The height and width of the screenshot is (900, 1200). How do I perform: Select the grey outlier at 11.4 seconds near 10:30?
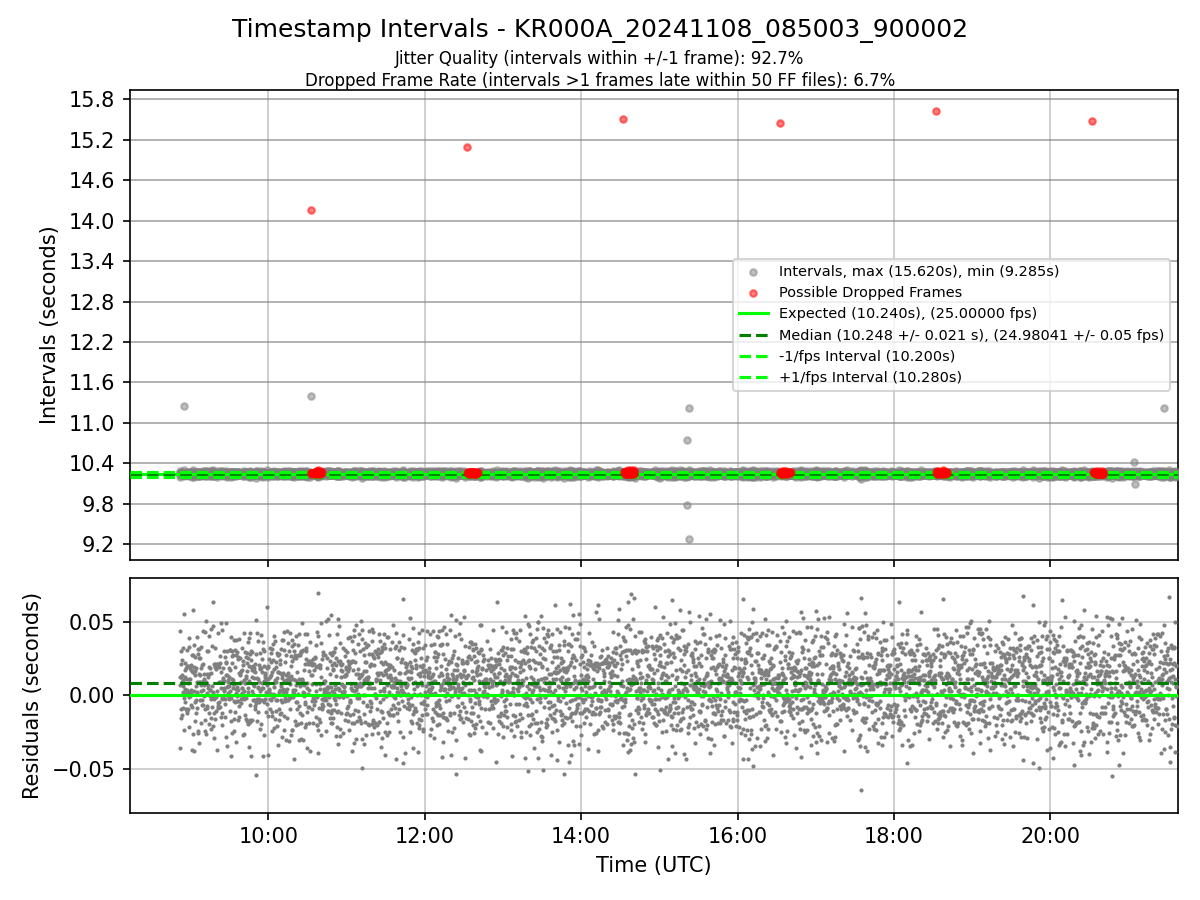[x=311, y=396]
